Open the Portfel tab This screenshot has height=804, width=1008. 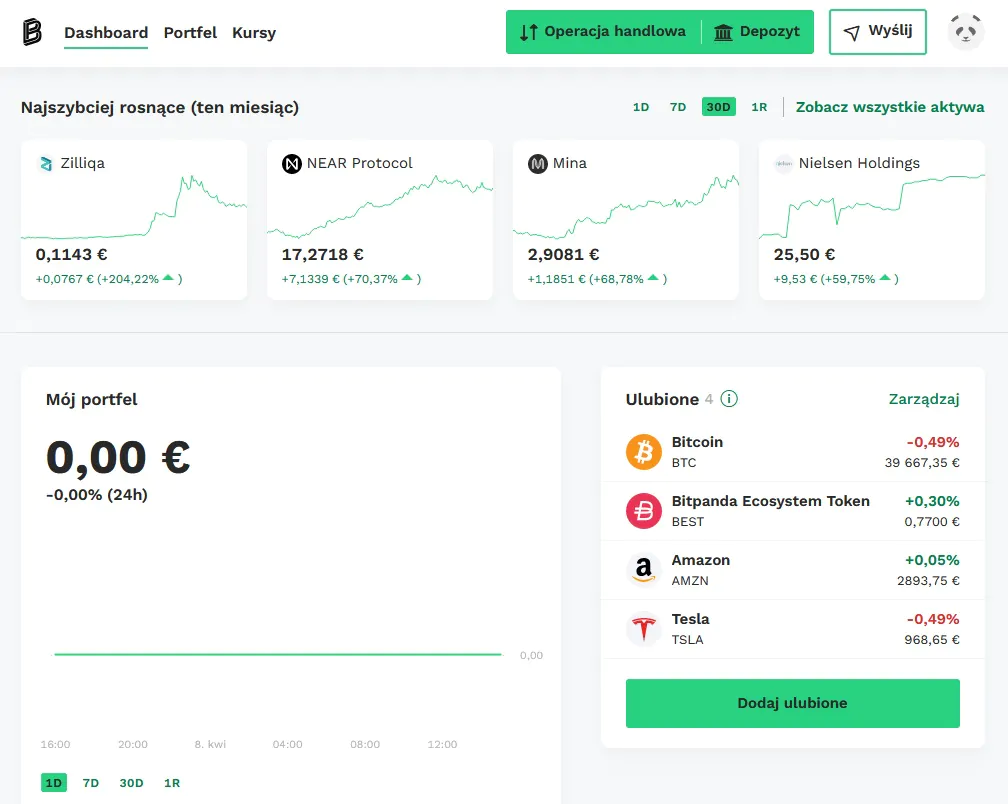pyautogui.click(x=190, y=32)
